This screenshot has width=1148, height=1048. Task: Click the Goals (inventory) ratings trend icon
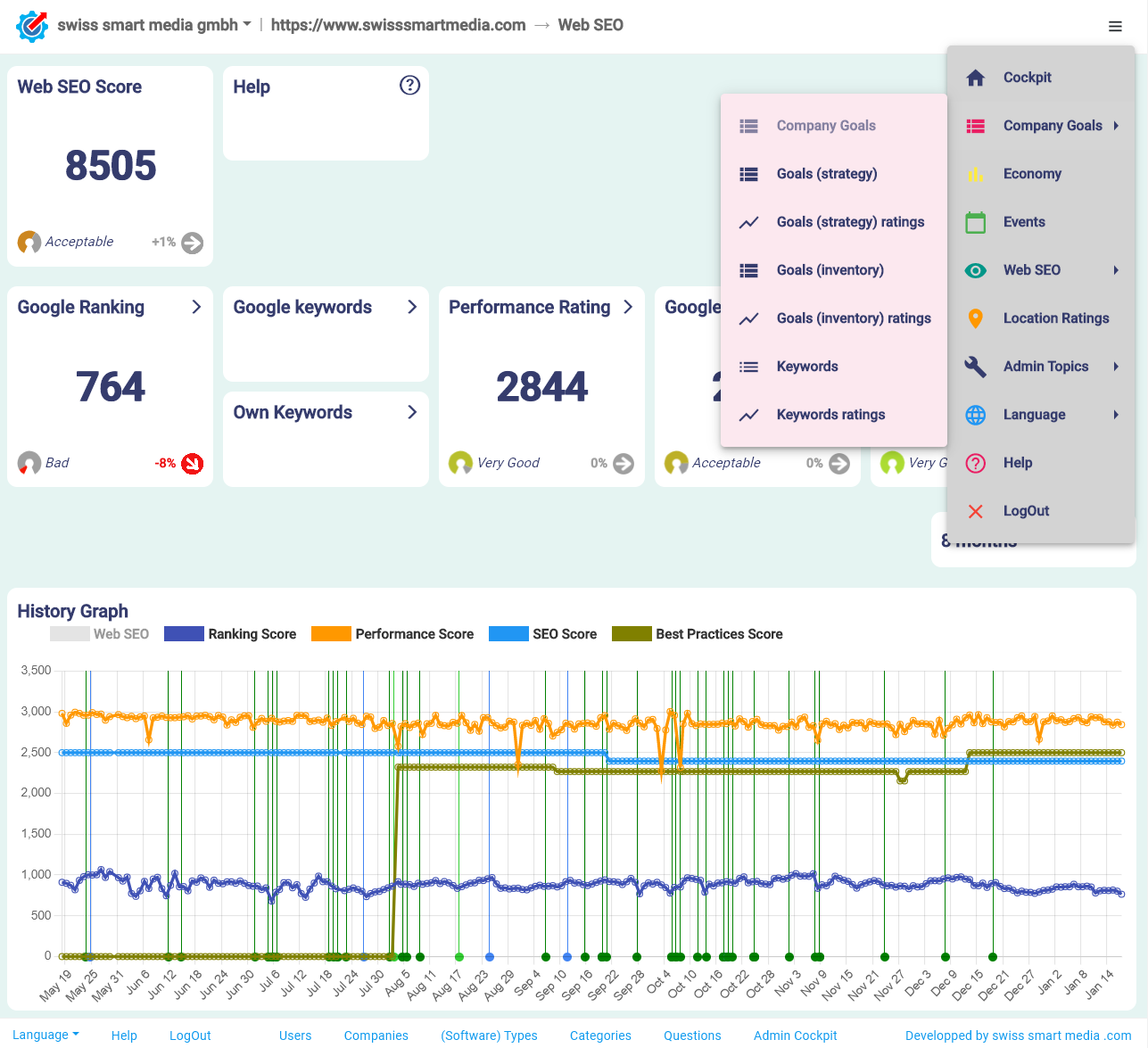tap(749, 318)
